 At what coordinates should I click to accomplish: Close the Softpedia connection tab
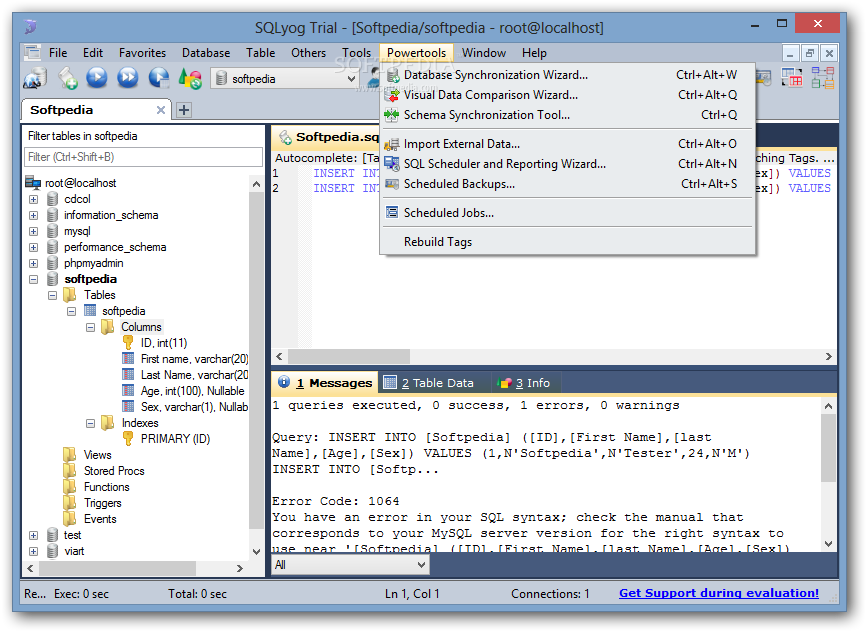click(161, 110)
